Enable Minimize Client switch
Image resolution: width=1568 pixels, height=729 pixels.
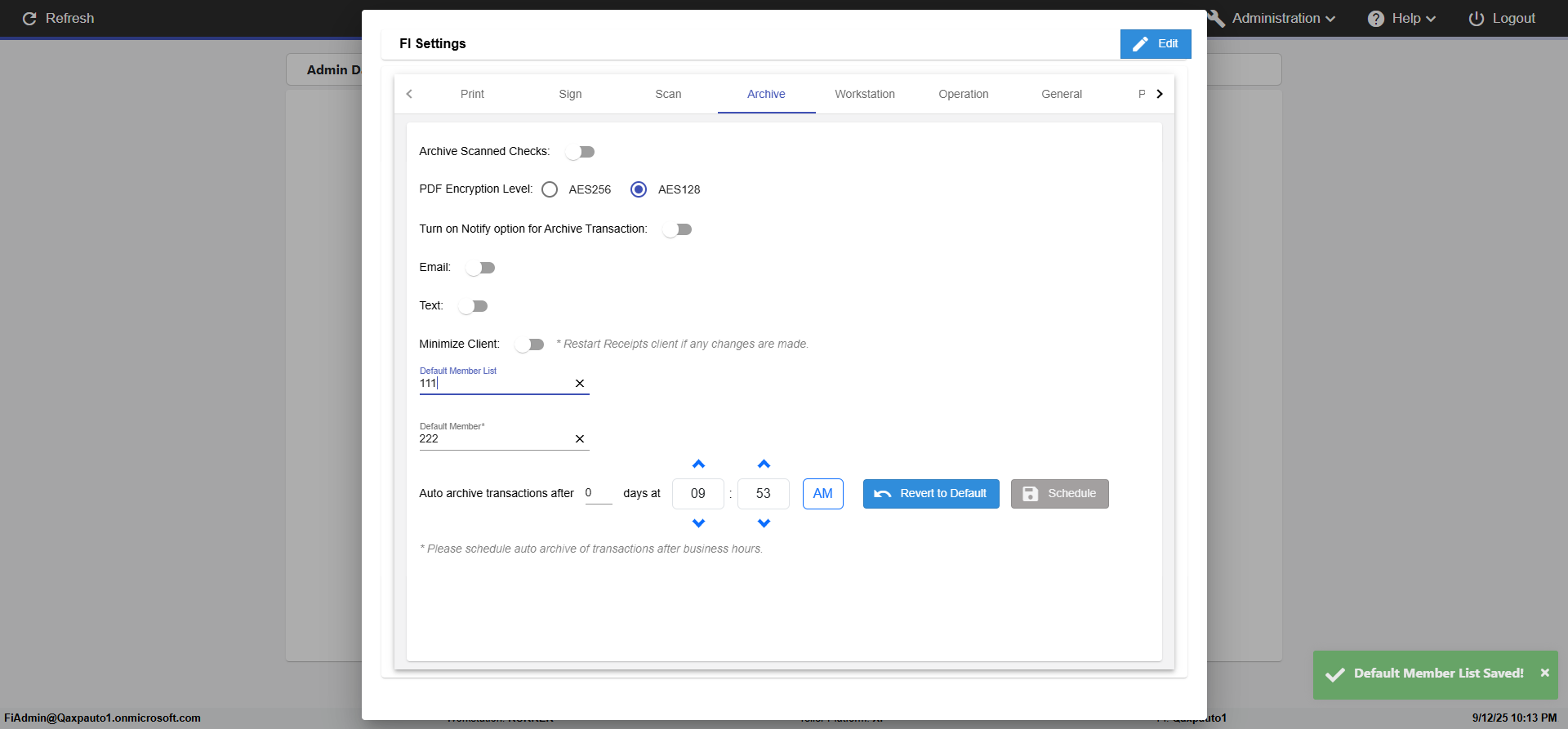(x=529, y=344)
